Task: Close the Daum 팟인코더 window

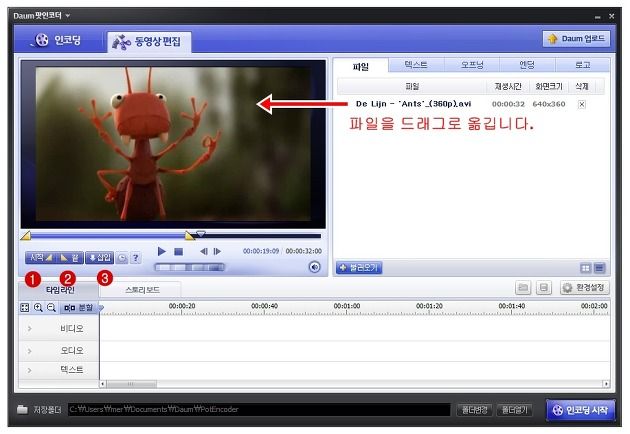Action: tap(612, 16)
